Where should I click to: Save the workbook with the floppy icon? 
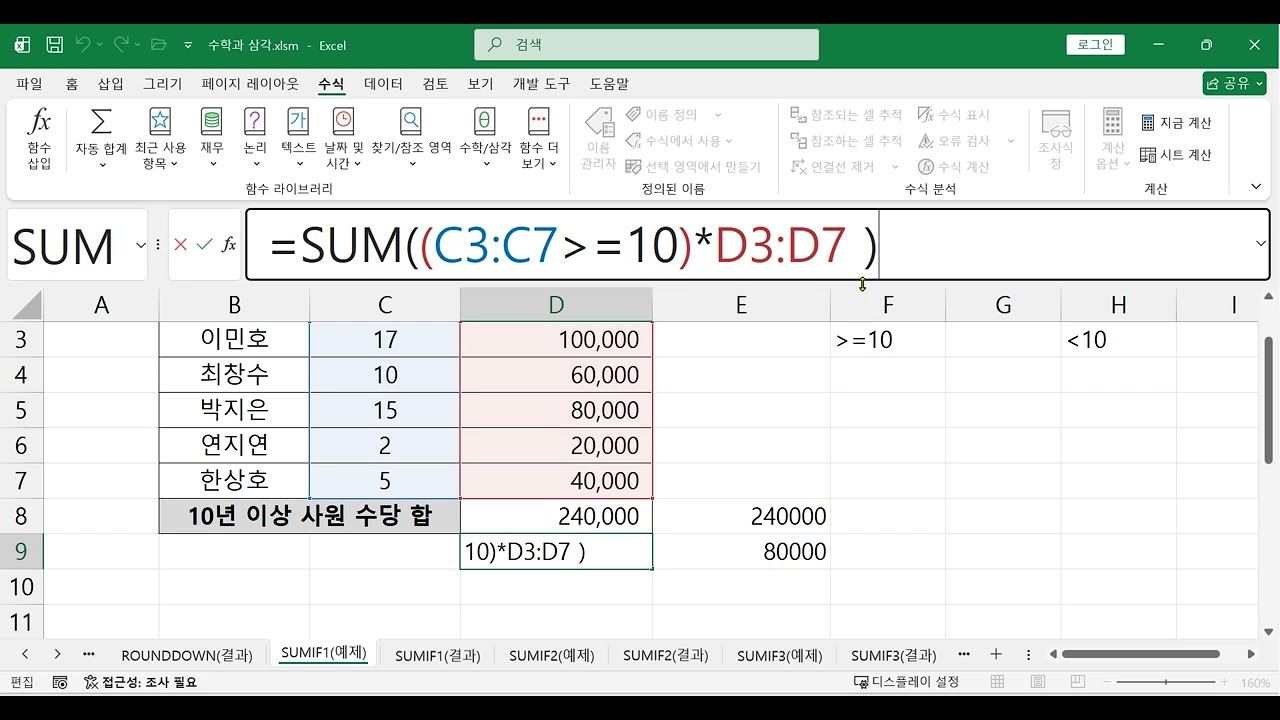click(55, 45)
